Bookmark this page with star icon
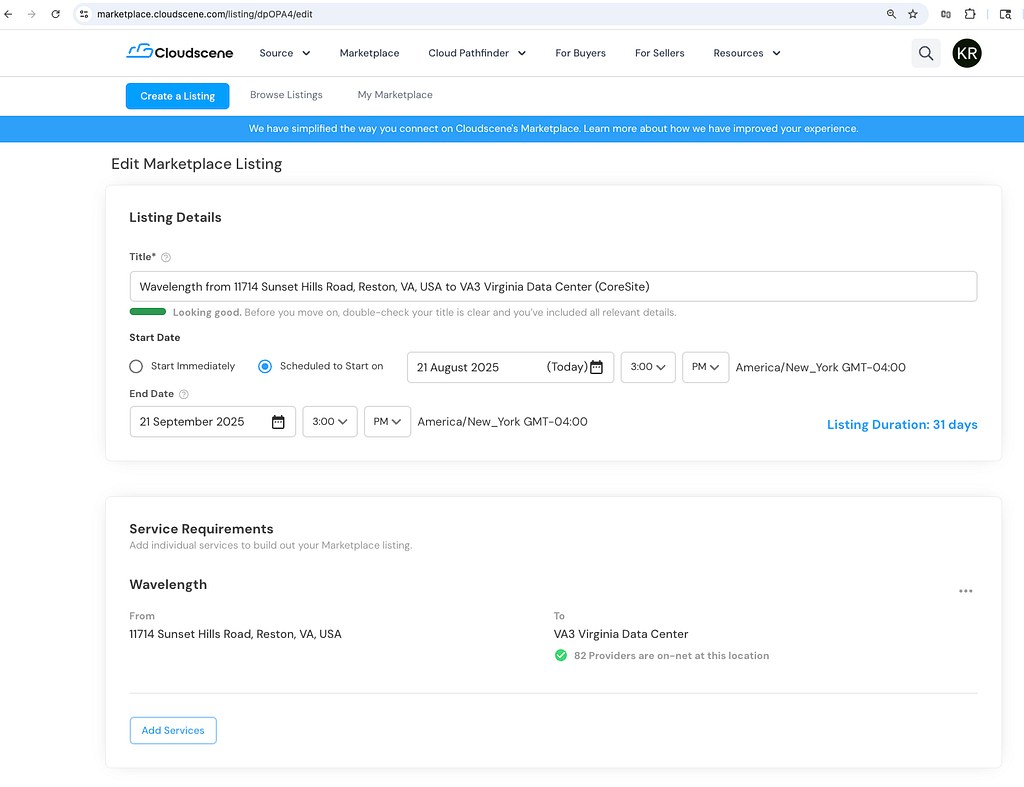This screenshot has height=787, width=1024. point(913,14)
